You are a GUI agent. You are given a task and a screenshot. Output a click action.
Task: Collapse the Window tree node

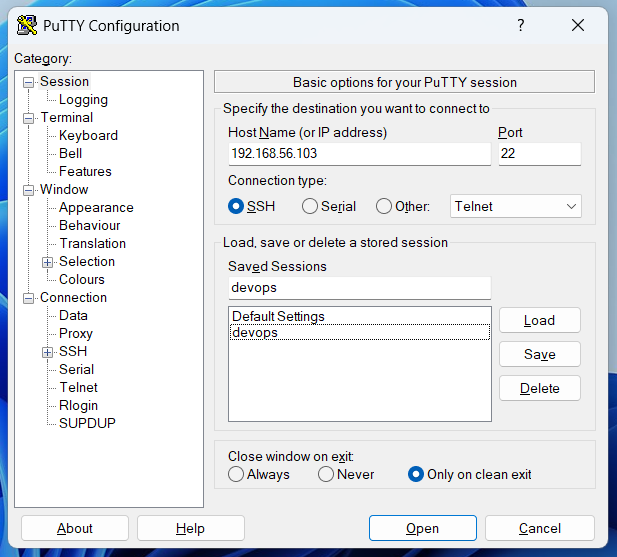click(x=28, y=190)
